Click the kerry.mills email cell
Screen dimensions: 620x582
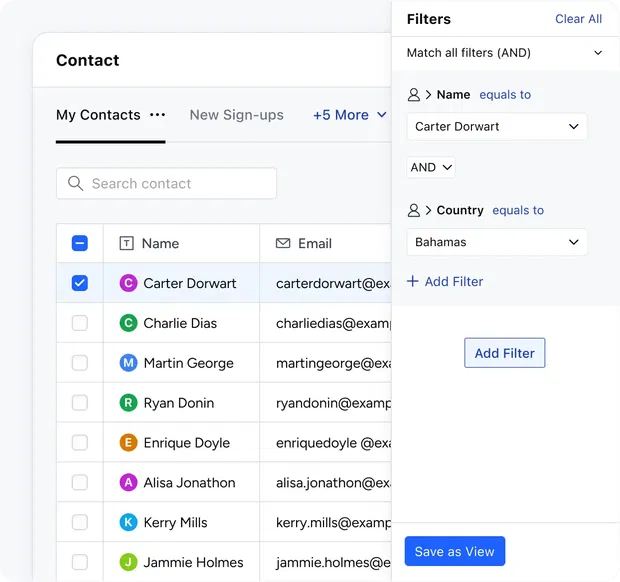pos(325,522)
